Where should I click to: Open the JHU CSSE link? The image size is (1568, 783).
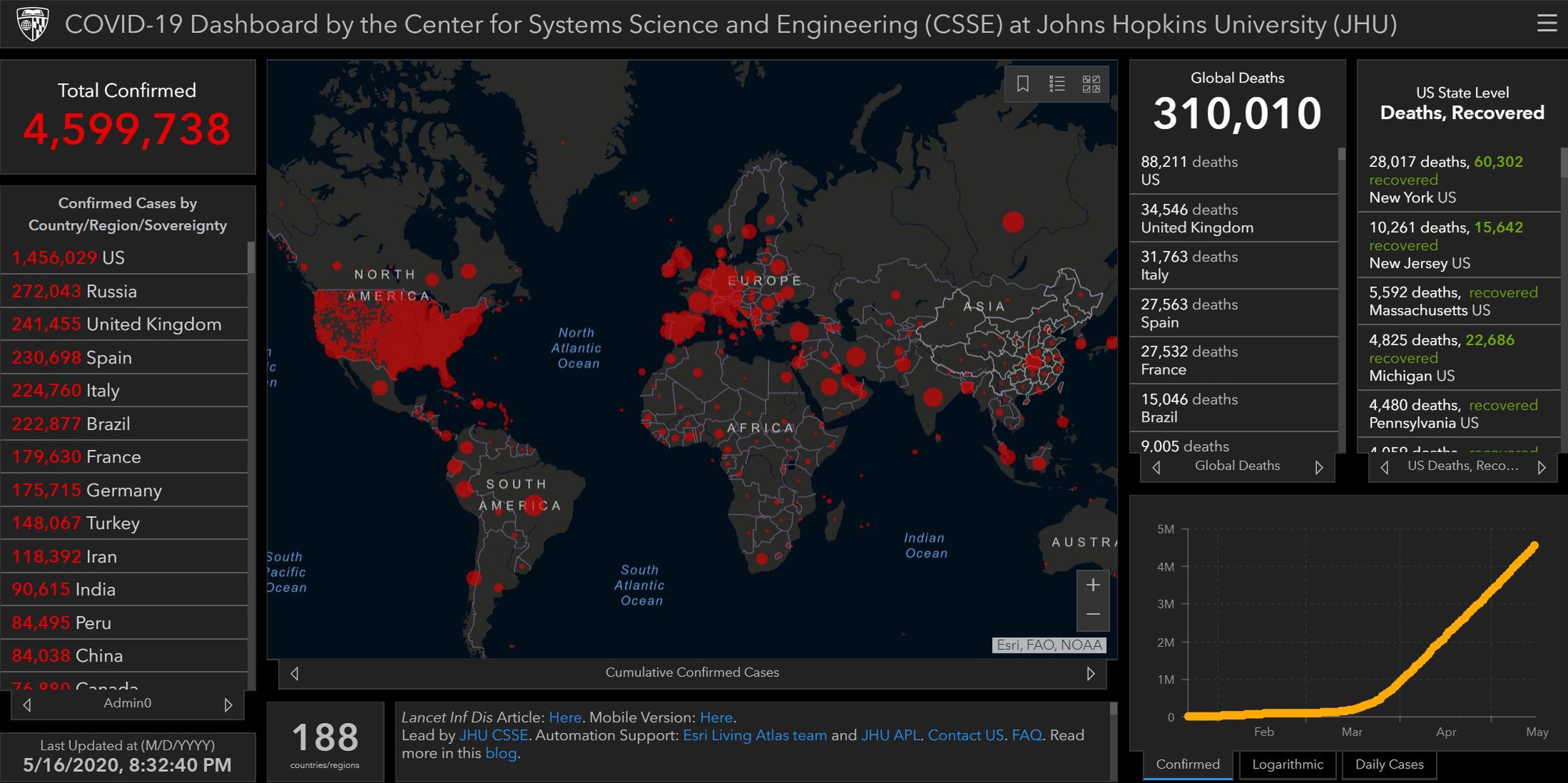coord(493,735)
